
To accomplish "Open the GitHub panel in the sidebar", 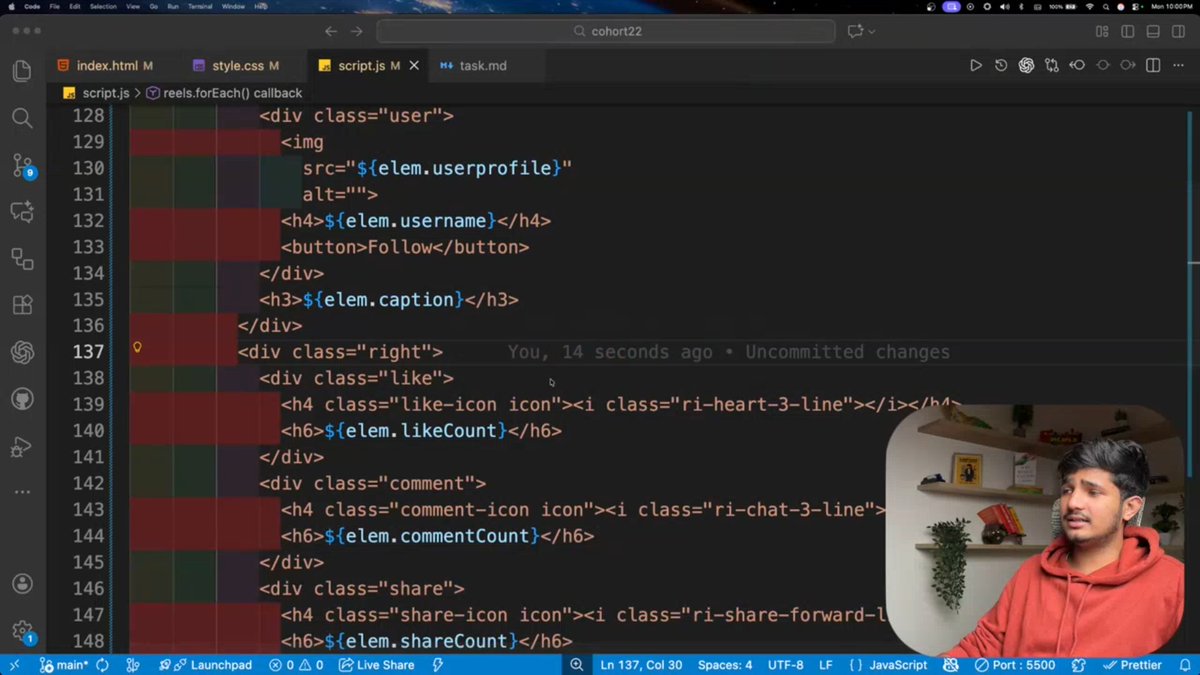I will pos(23,399).
